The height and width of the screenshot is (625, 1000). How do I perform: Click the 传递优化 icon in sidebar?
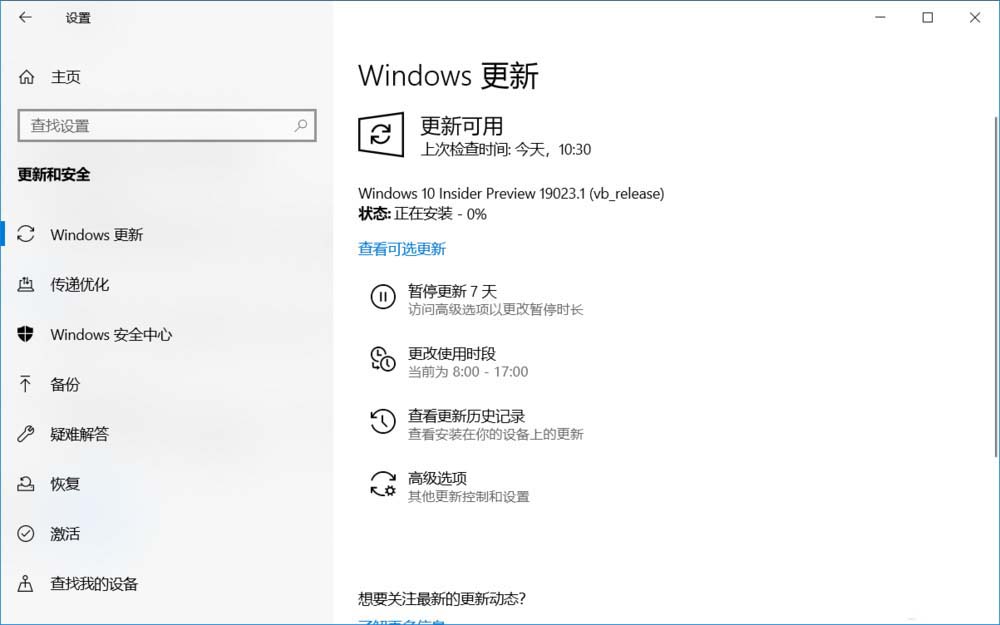26,284
